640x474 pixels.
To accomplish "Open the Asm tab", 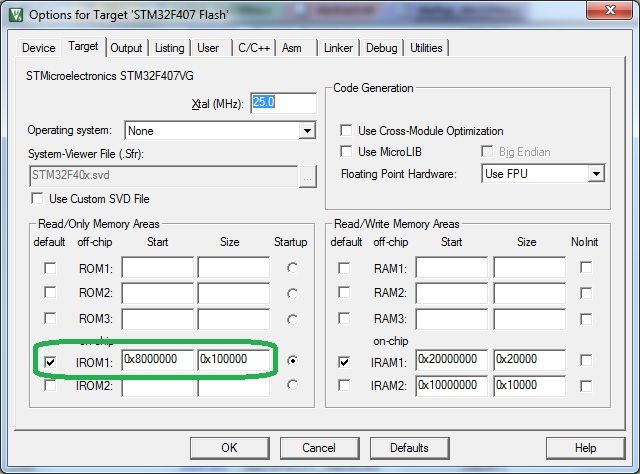I will coord(291,48).
